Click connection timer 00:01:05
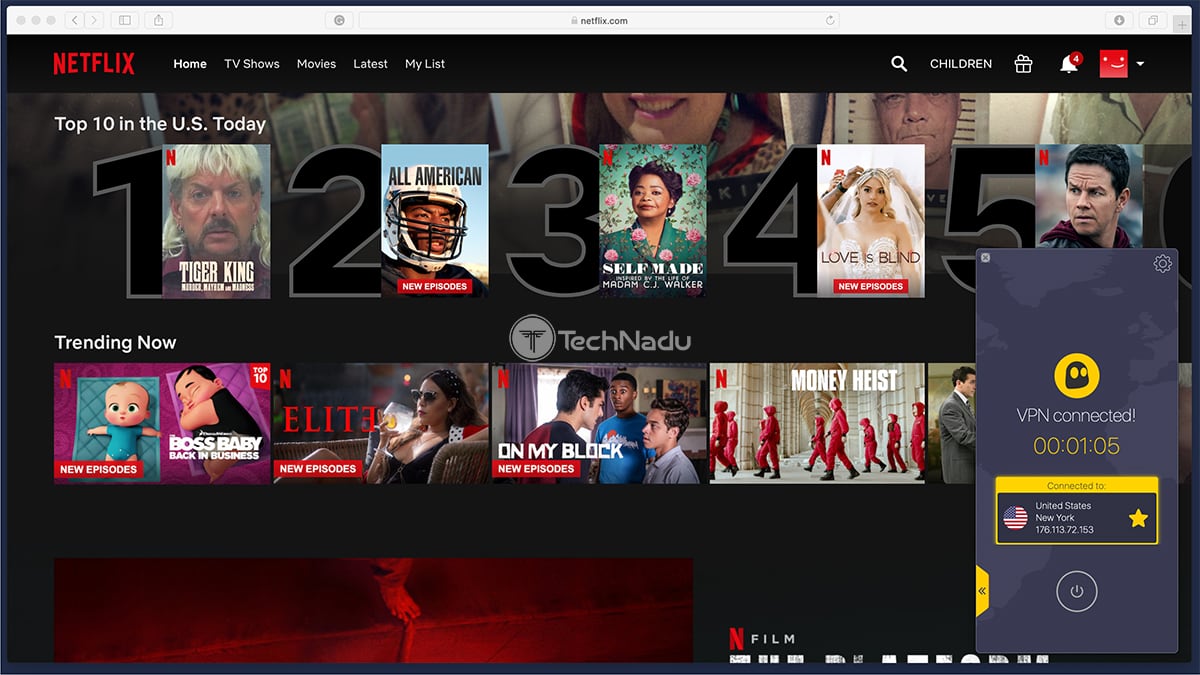Screen dimensions: 1200x675 coord(1076,446)
